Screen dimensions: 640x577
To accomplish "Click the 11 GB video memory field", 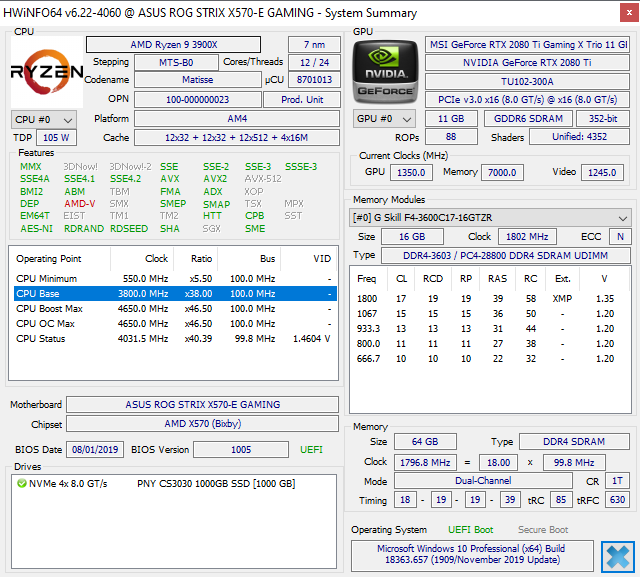I will tap(451, 119).
